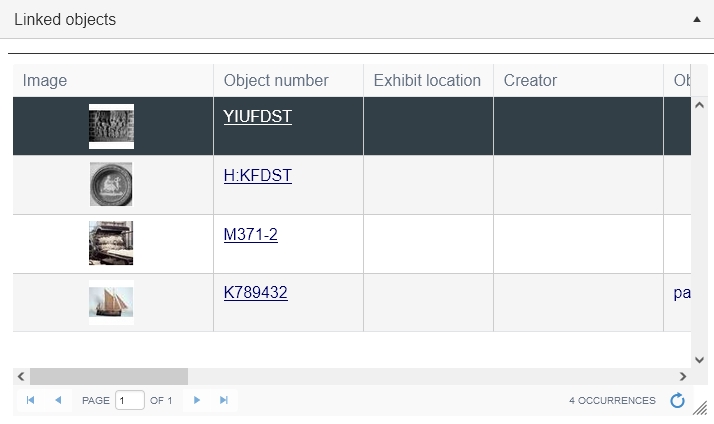Click the vertical scrollbar up arrow
Image resolution: width=714 pixels, height=424 pixels.
(700, 105)
